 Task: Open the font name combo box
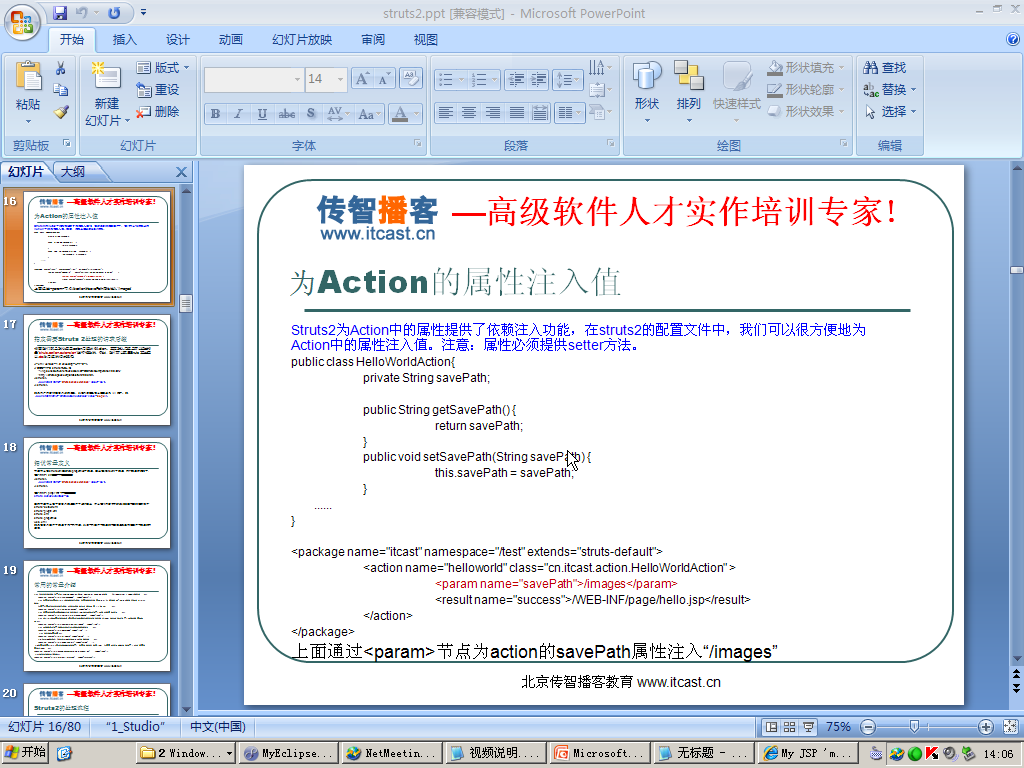[253, 80]
